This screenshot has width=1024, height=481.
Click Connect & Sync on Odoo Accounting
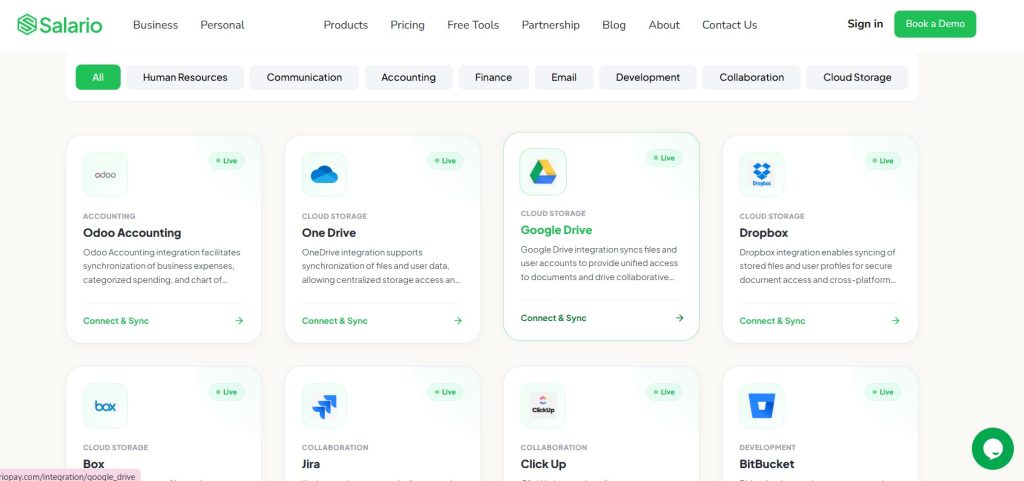pos(116,320)
